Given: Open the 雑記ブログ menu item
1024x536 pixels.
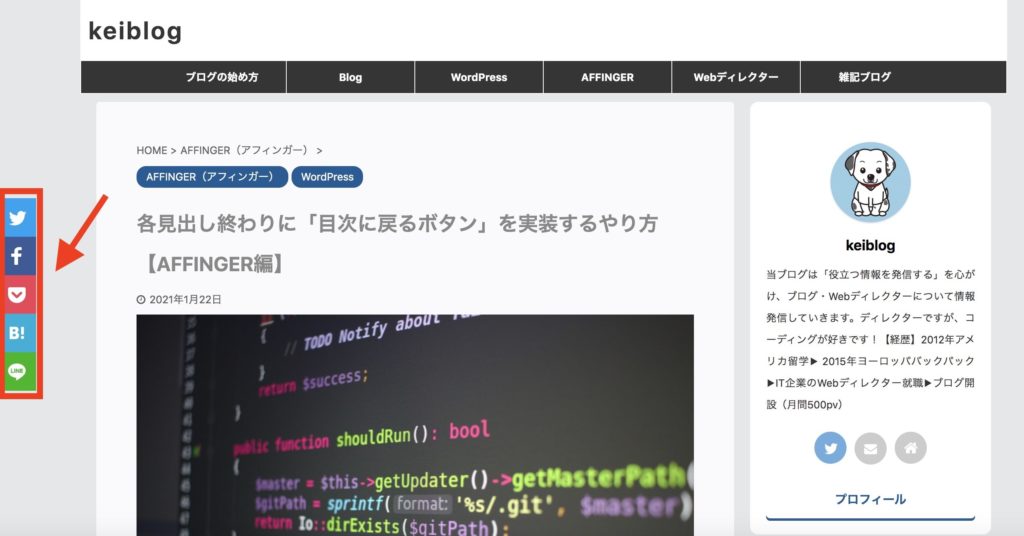Looking at the screenshot, I should (x=865, y=77).
